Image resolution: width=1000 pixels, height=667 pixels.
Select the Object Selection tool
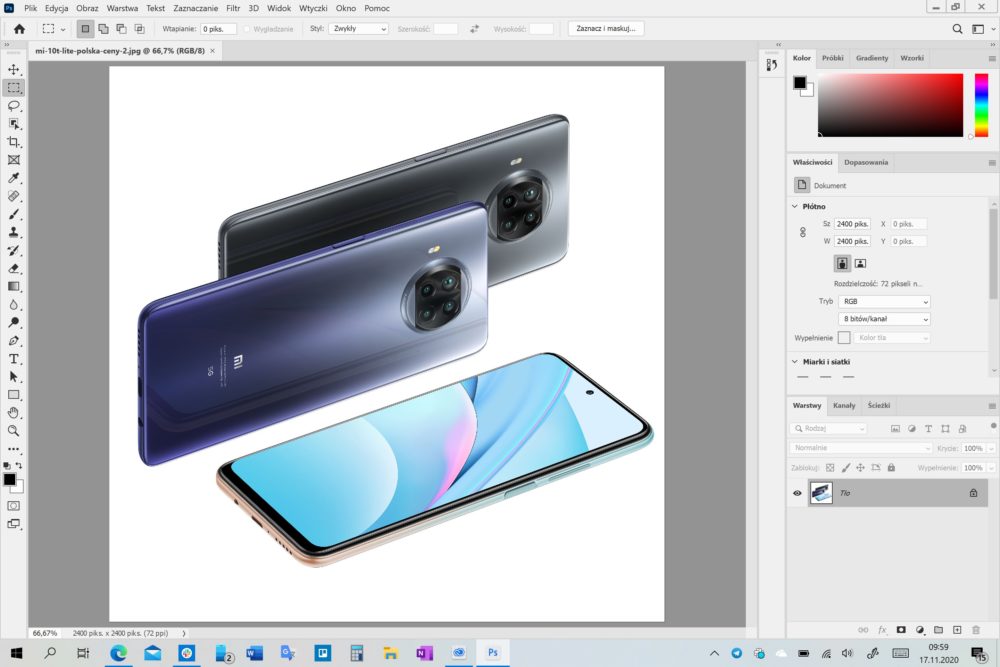tap(13, 124)
